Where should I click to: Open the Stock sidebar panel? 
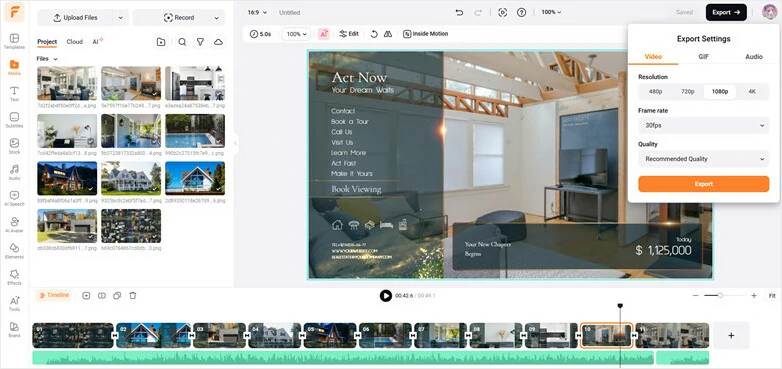pos(14,146)
